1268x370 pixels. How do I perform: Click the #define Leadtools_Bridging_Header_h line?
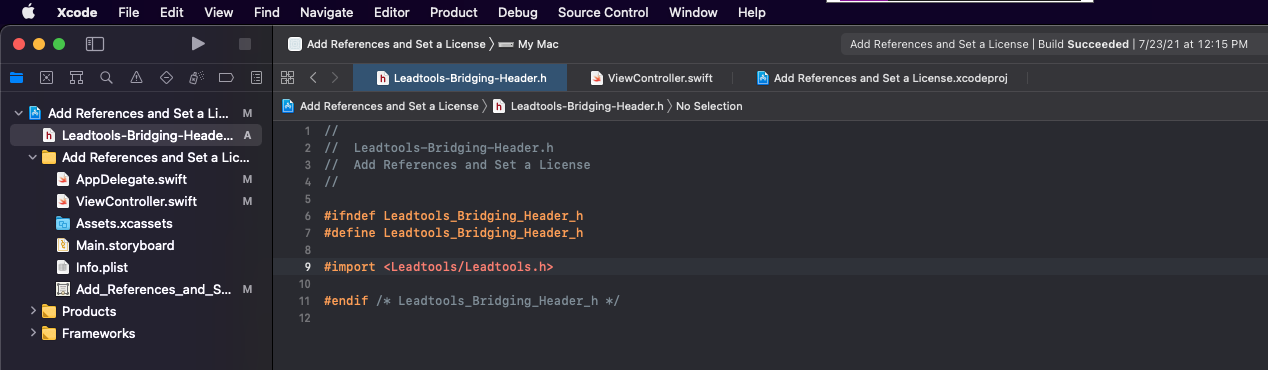[453, 232]
